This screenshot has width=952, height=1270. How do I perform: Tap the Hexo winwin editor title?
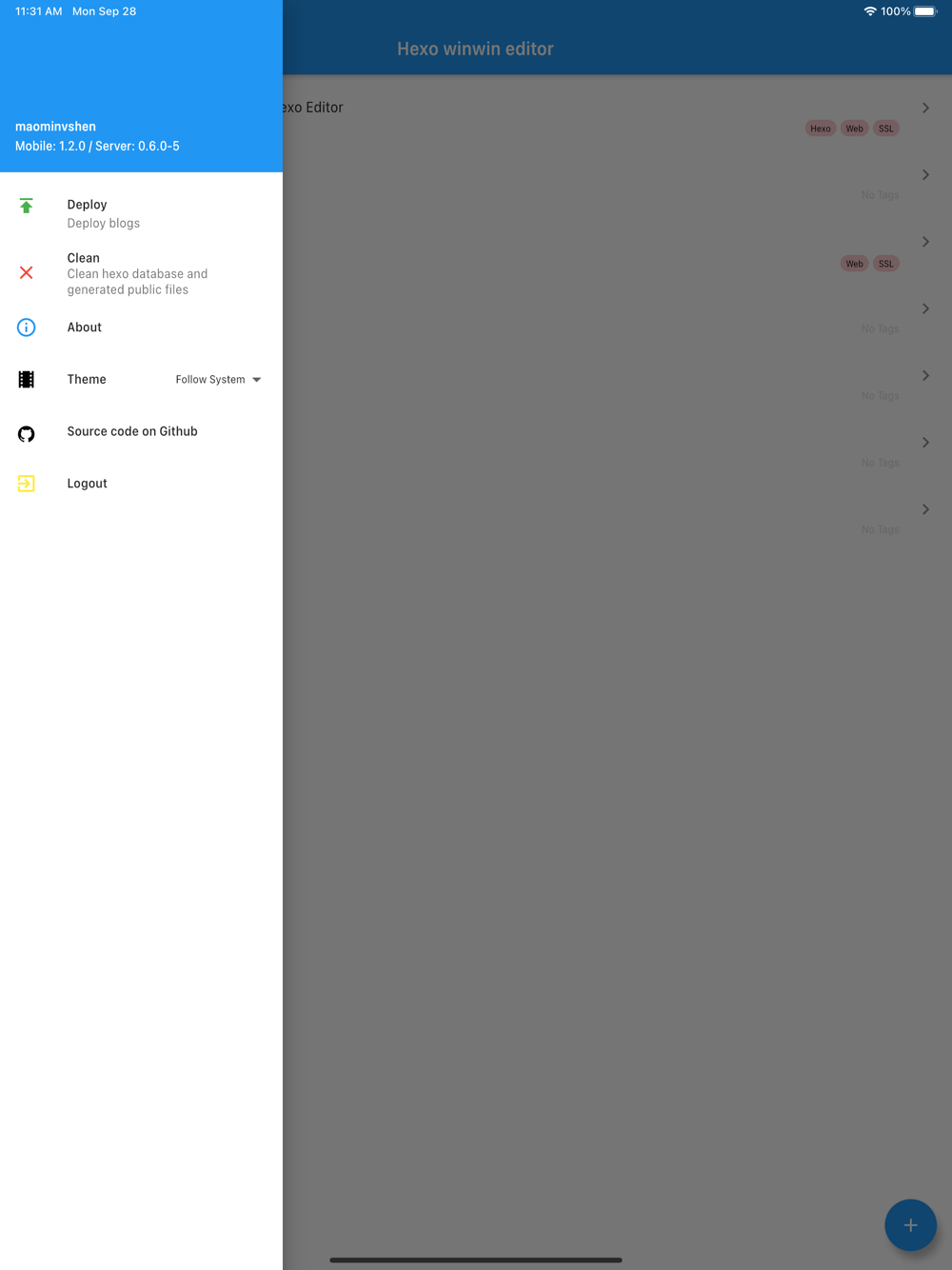475,49
